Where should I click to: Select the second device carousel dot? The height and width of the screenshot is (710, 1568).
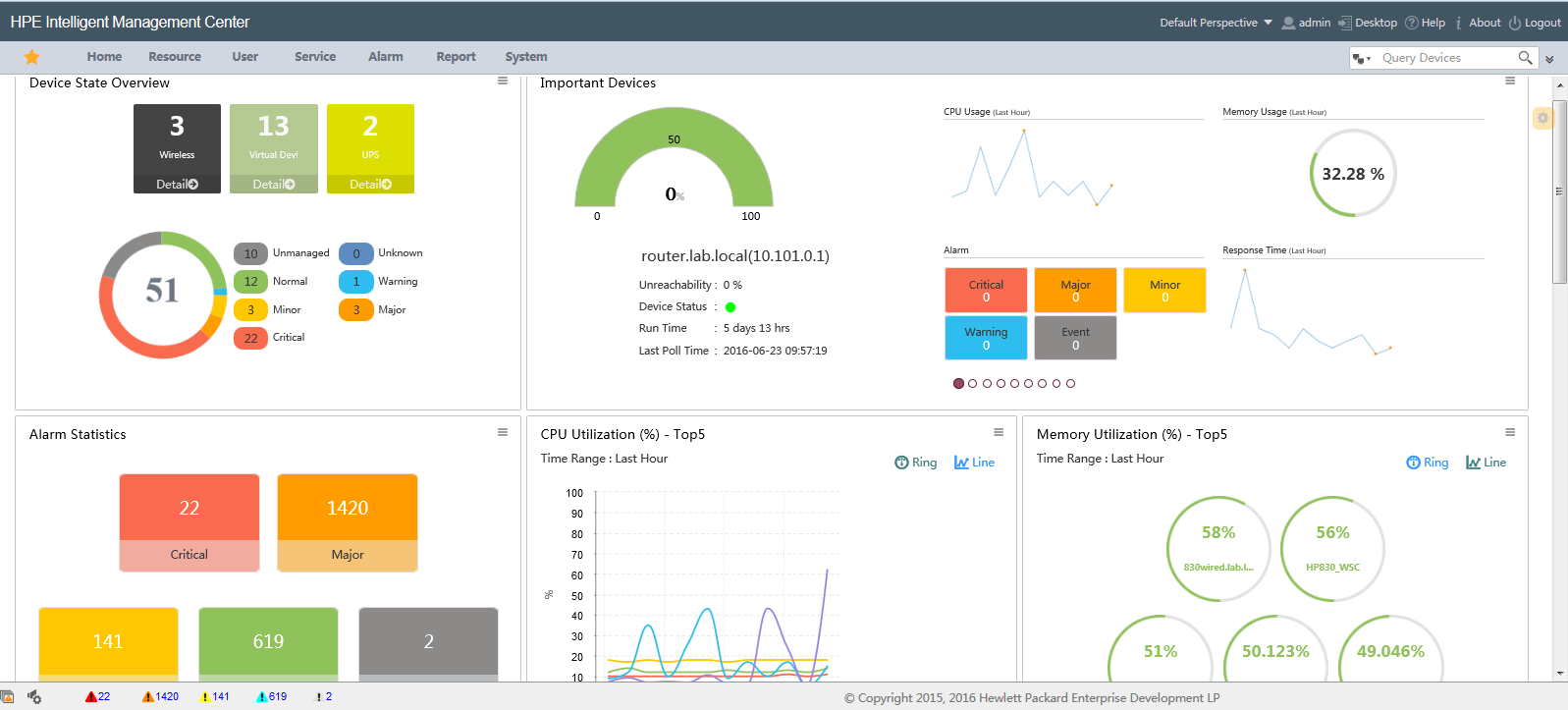point(973,384)
